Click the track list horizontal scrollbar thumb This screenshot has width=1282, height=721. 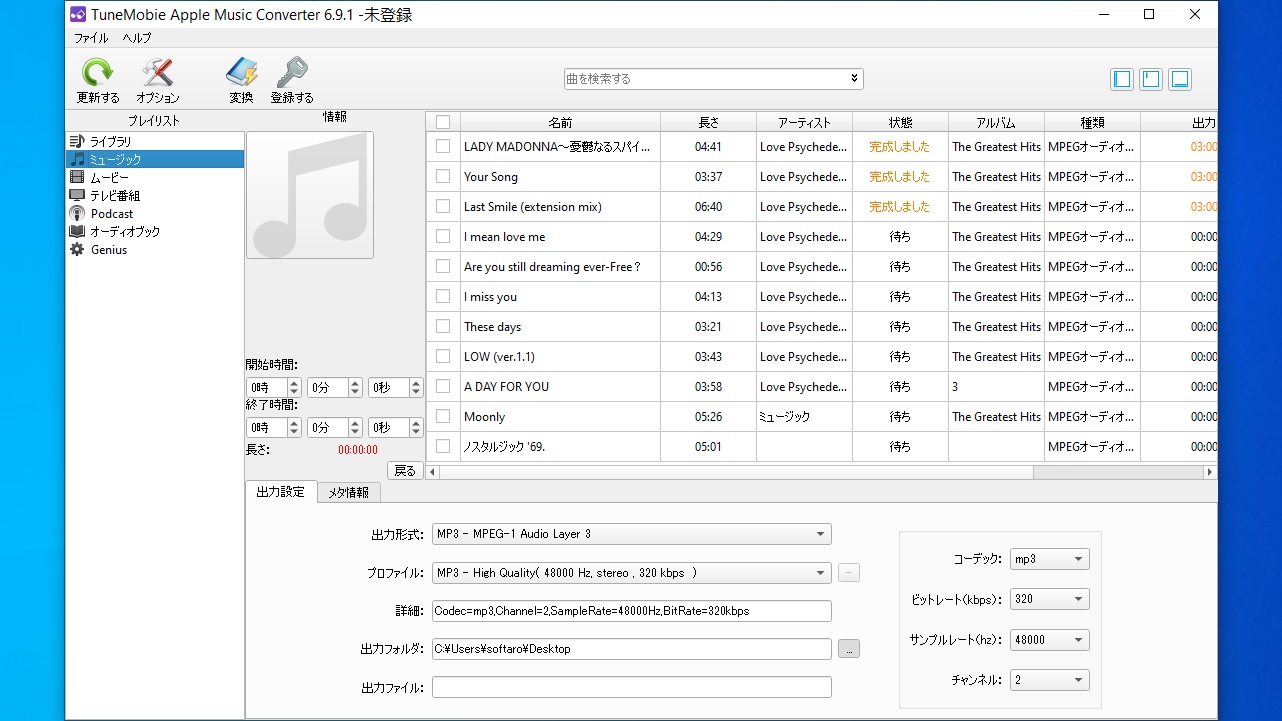(x=736, y=472)
